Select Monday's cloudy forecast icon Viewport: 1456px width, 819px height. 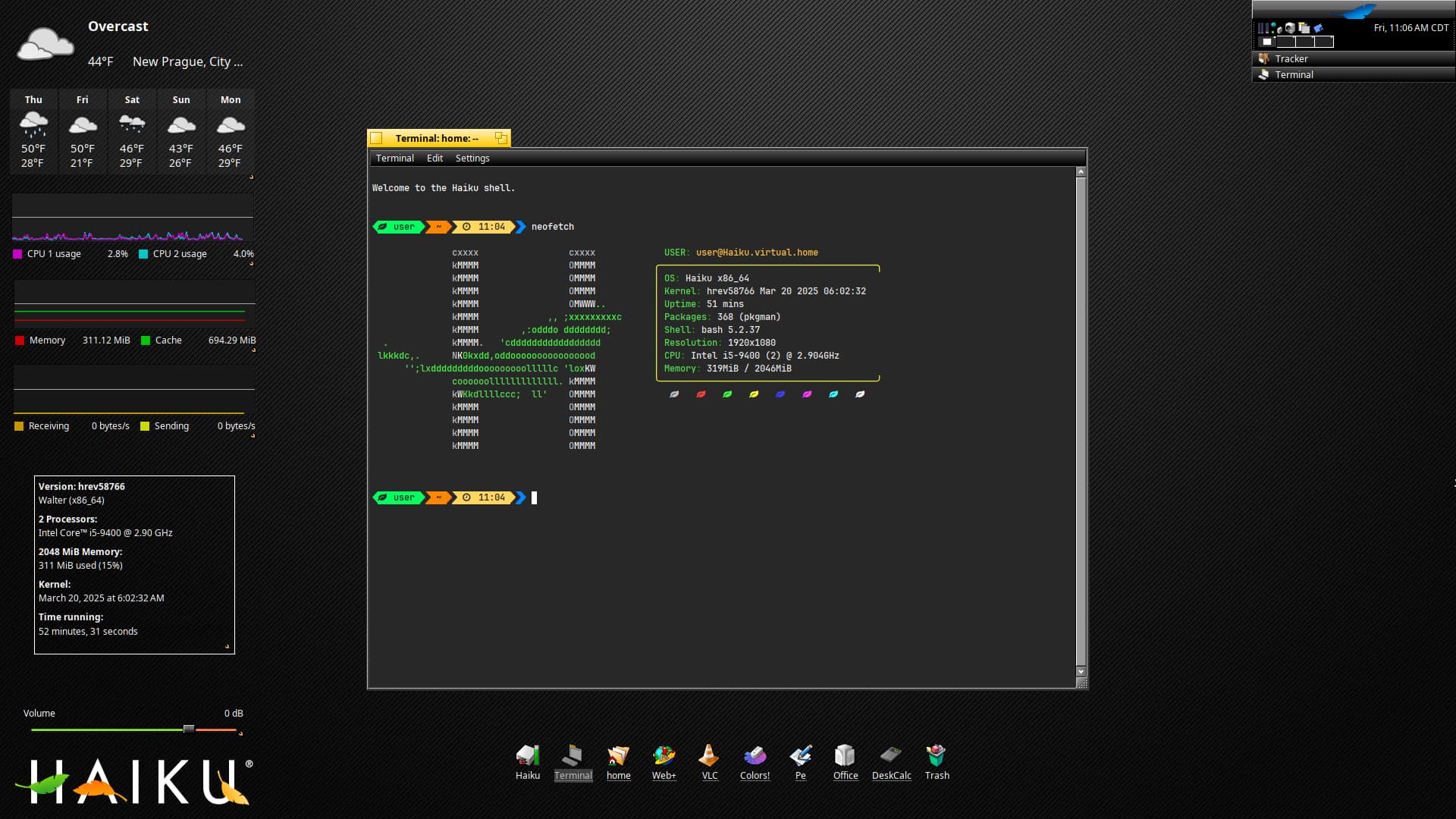231,124
